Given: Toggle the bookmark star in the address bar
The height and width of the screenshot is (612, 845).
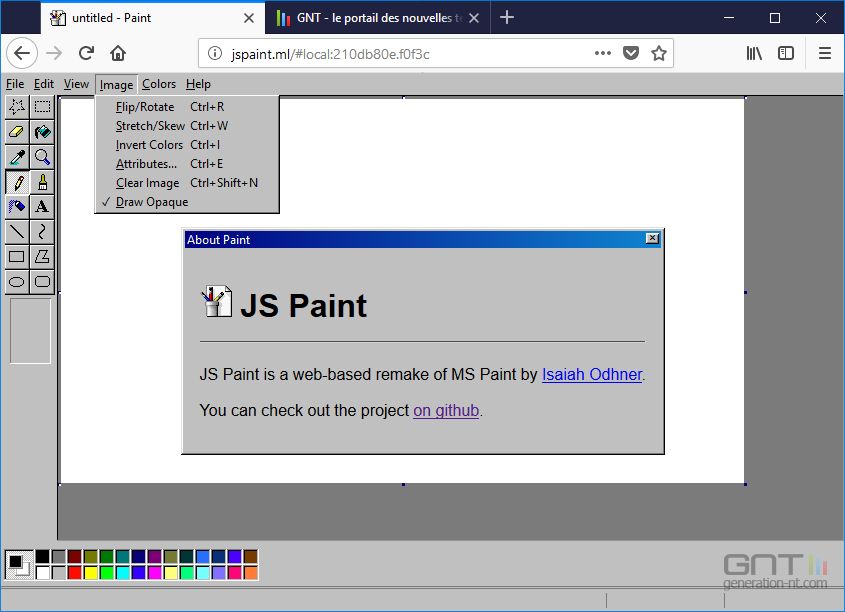Looking at the screenshot, I should click(x=659, y=53).
